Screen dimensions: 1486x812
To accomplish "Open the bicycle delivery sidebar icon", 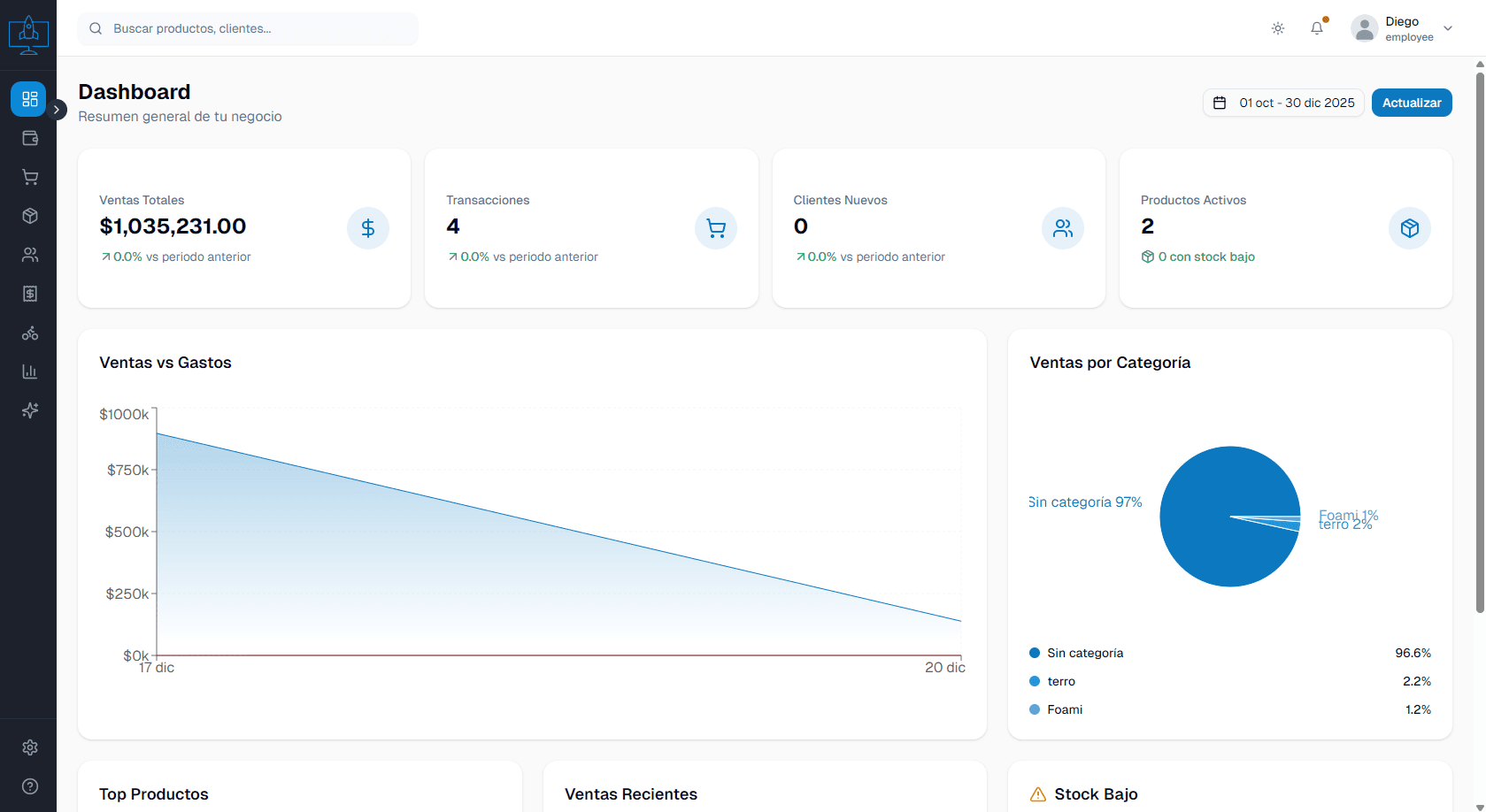I will point(29,333).
